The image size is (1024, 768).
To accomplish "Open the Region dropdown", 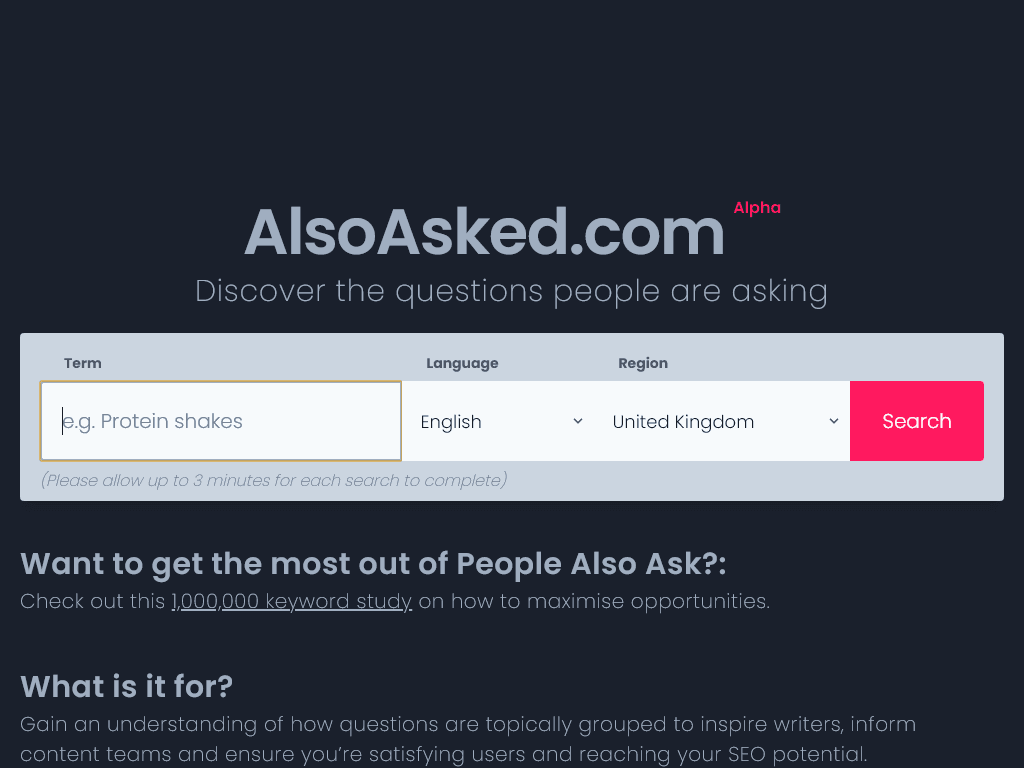I will (720, 421).
